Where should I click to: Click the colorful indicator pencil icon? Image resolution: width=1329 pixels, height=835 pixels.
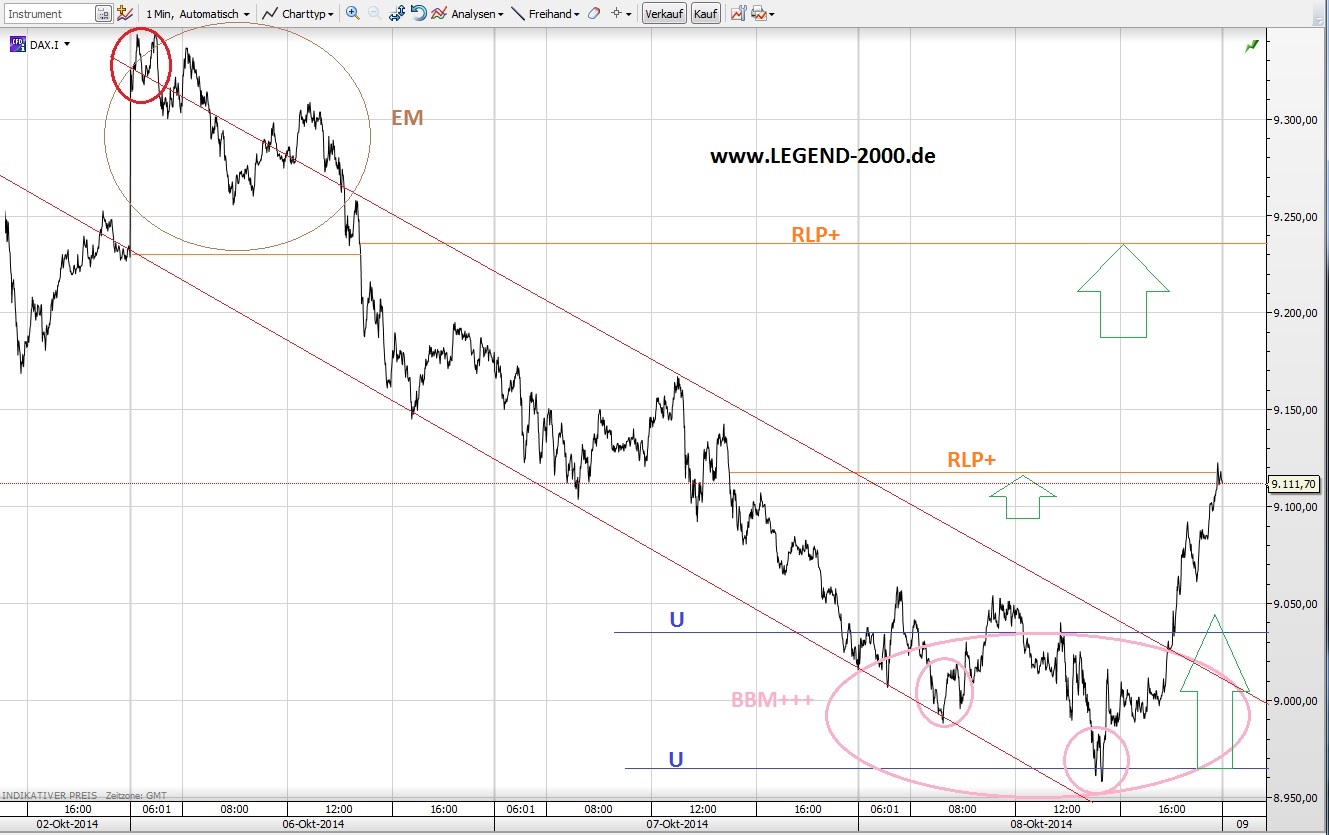(x=124, y=13)
